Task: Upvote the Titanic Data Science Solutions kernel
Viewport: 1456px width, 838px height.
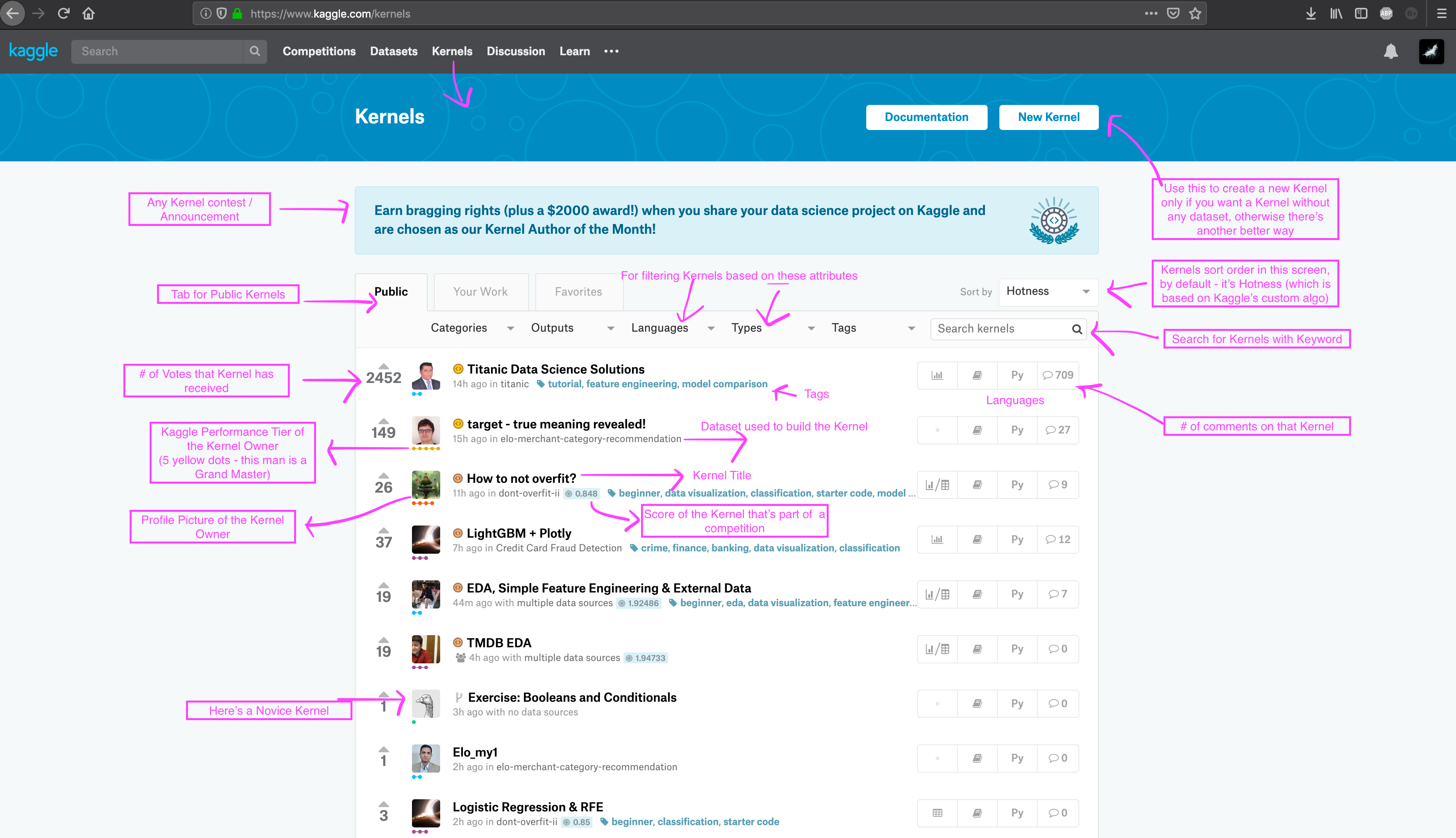Action: pos(383,366)
